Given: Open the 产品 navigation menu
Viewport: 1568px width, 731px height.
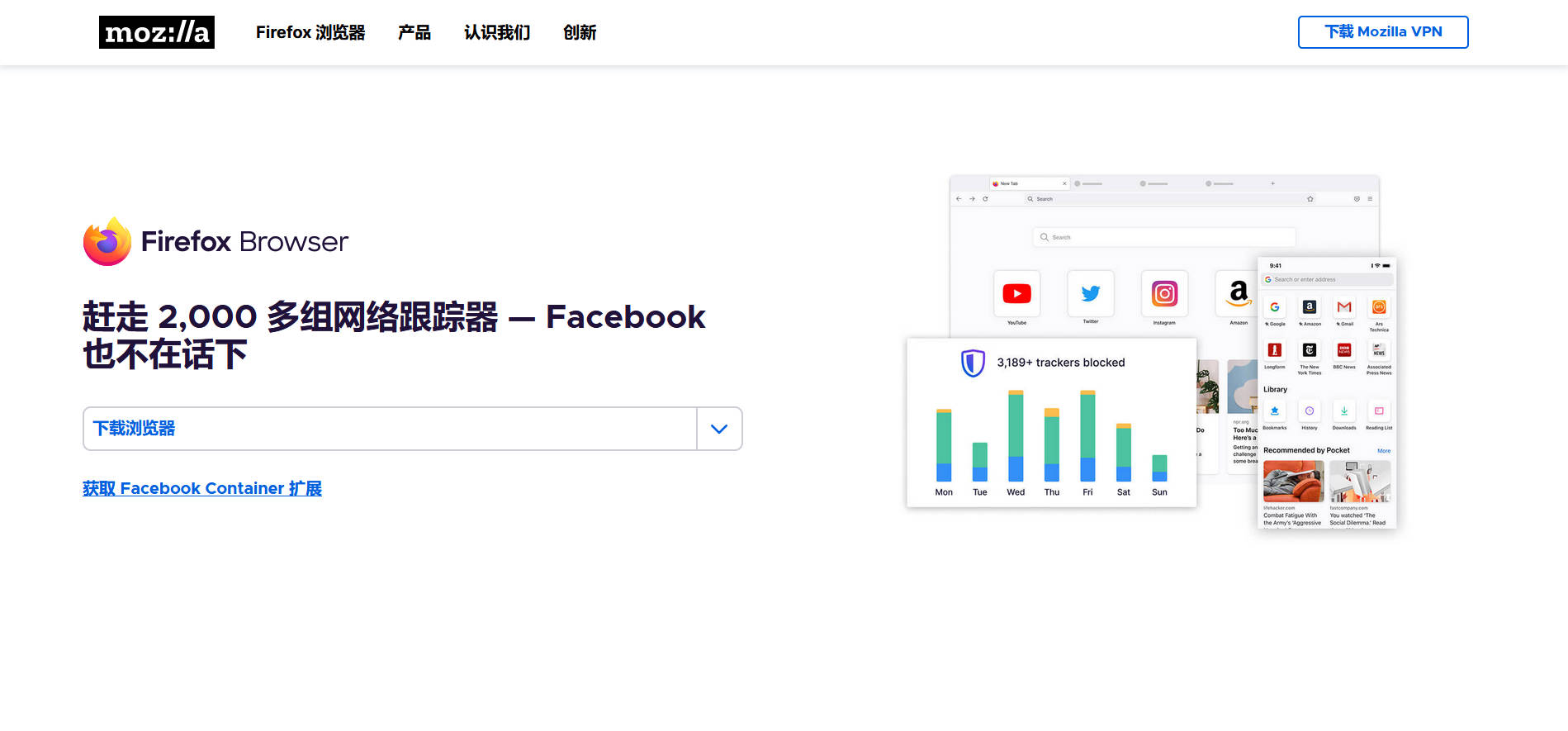Looking at the screenshot, I should [x=415, y=32].
